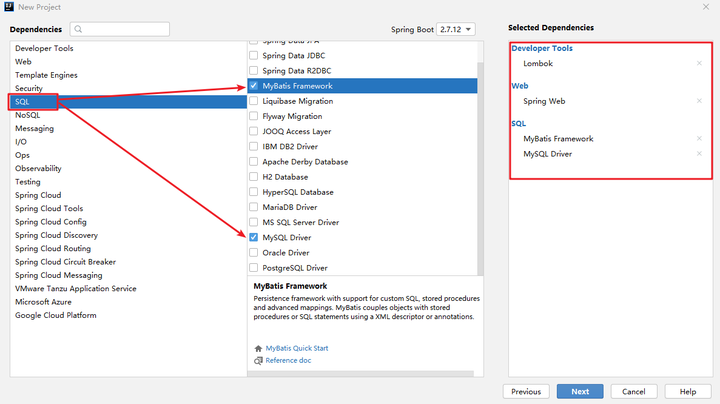Screen dimensions: 720x404
Task: Check Liquibase Migration checkbox
Action: coord(253,101)
